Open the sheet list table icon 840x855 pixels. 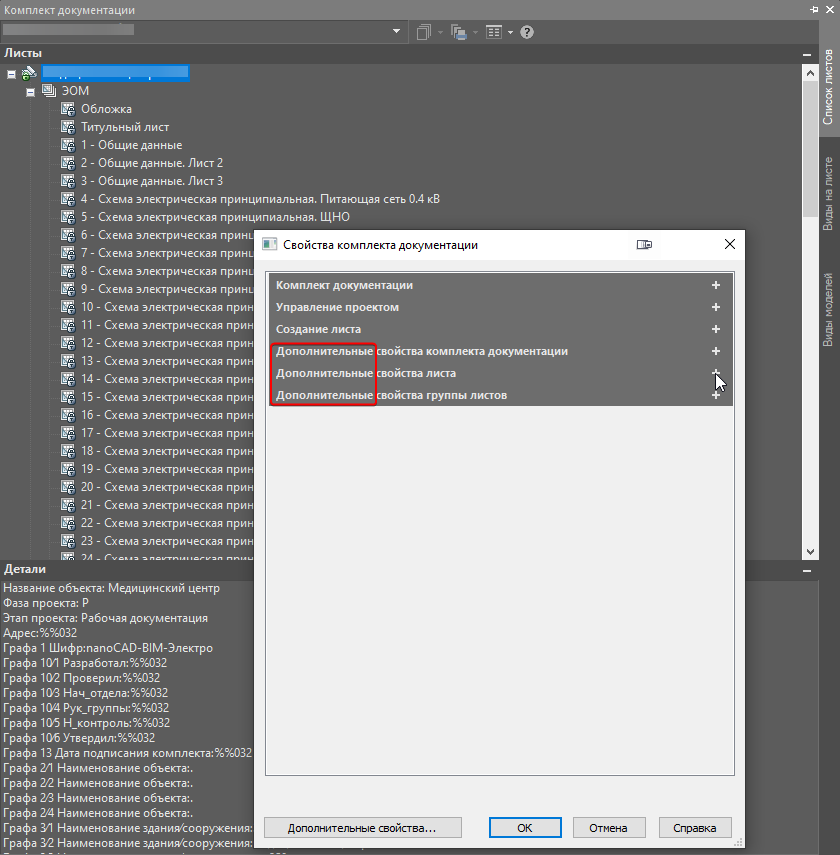[494, 32]
